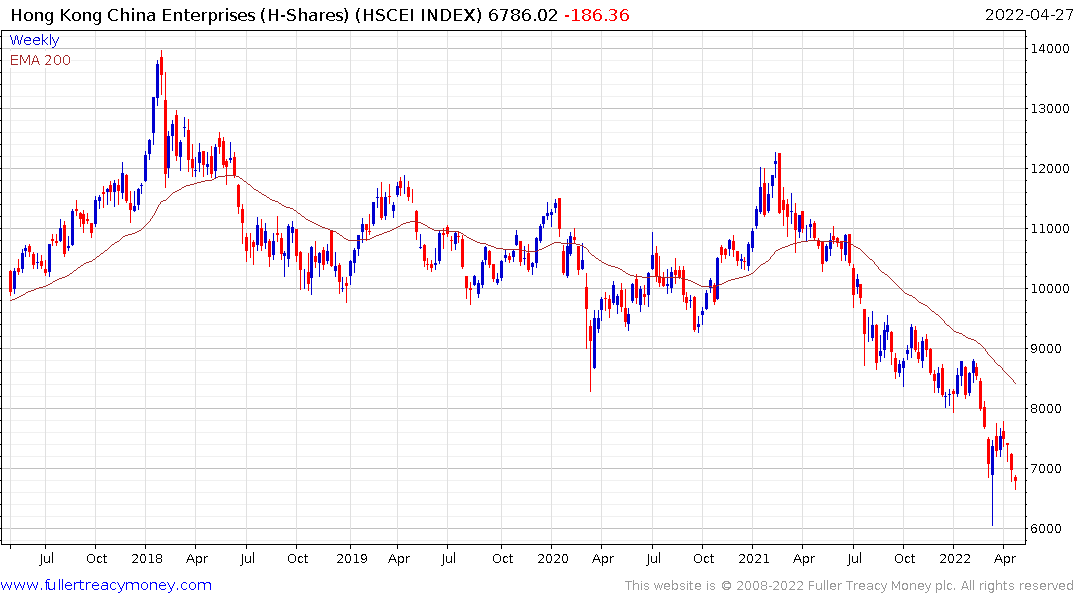Viewport: 1075px width, 600px height.
Task: Click the 2019 x-axis label
Action: point(352,558)
